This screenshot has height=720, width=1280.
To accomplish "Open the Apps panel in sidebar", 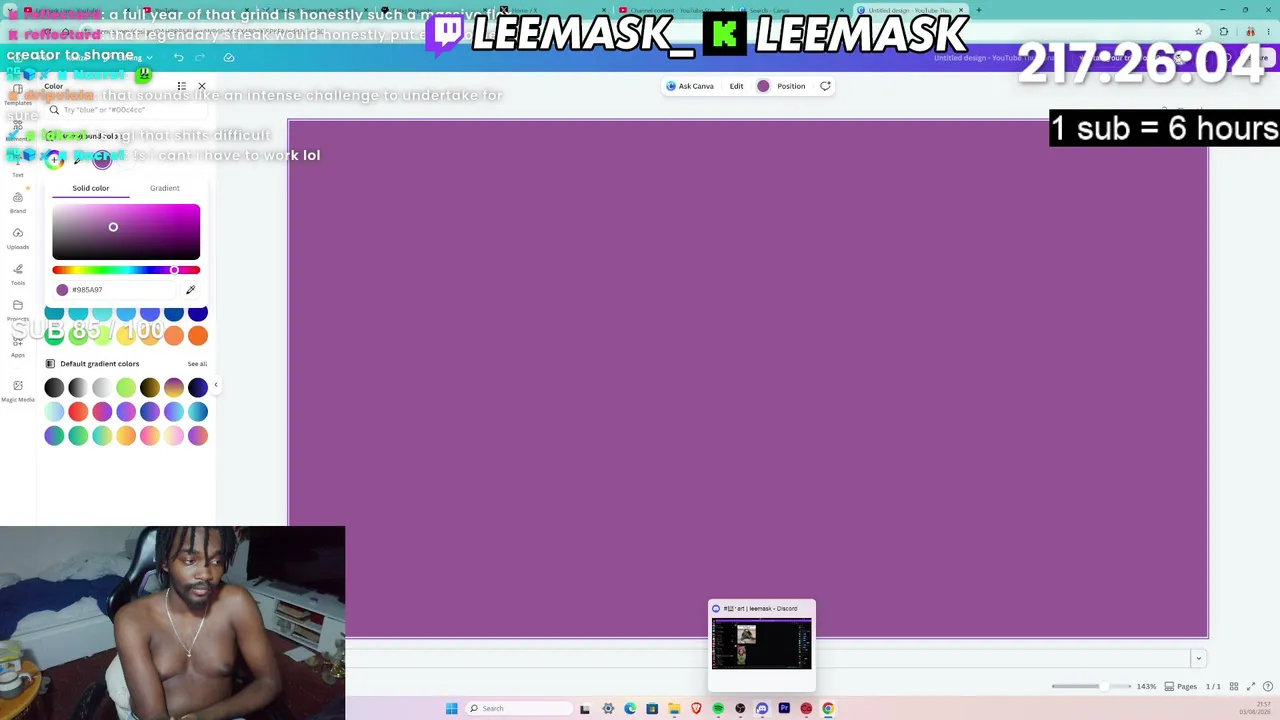I will coord(18,348).
